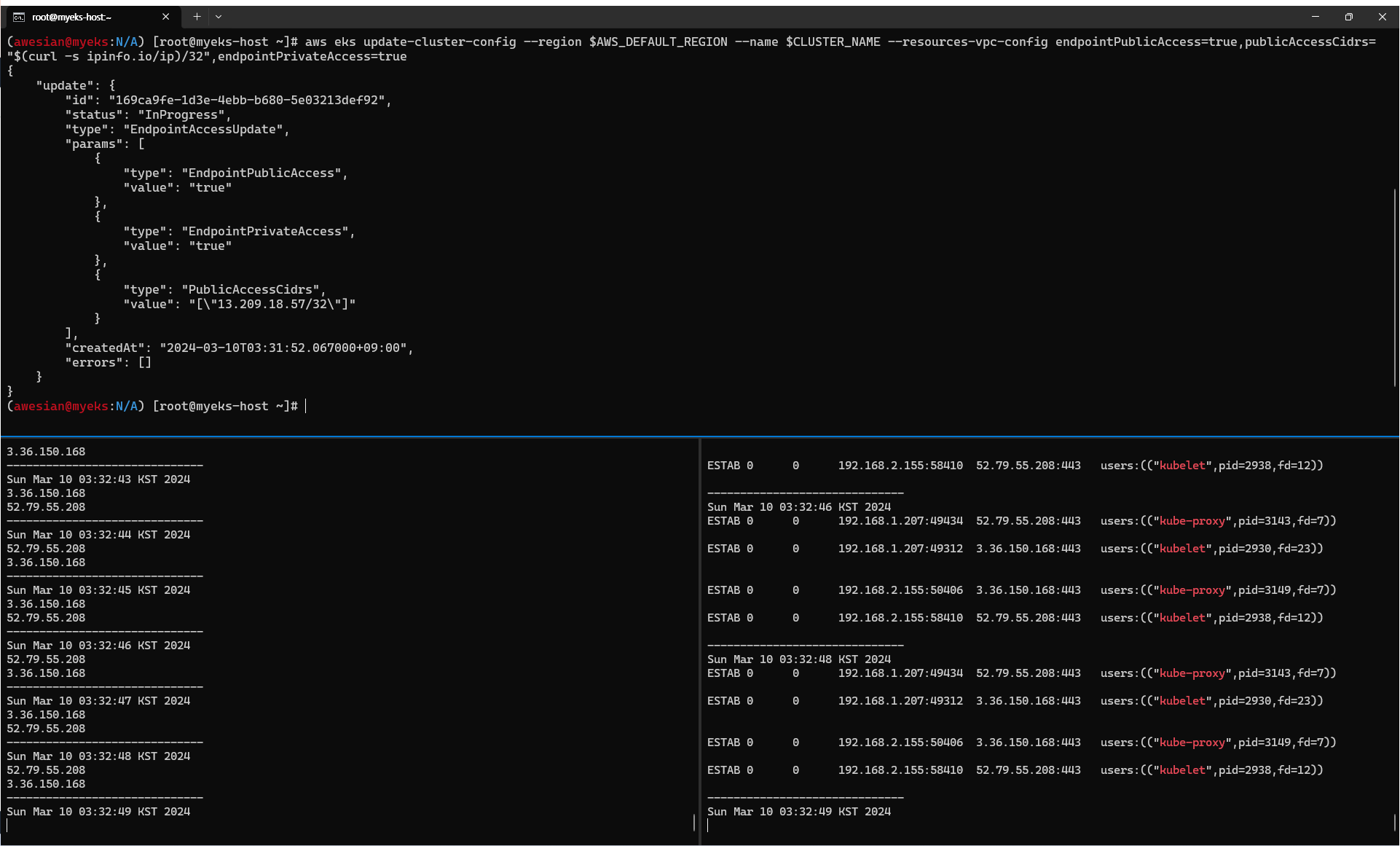Viewport: 1400px width, 846px height.
Task: Minimize the terminal window
Action: 1316,17
